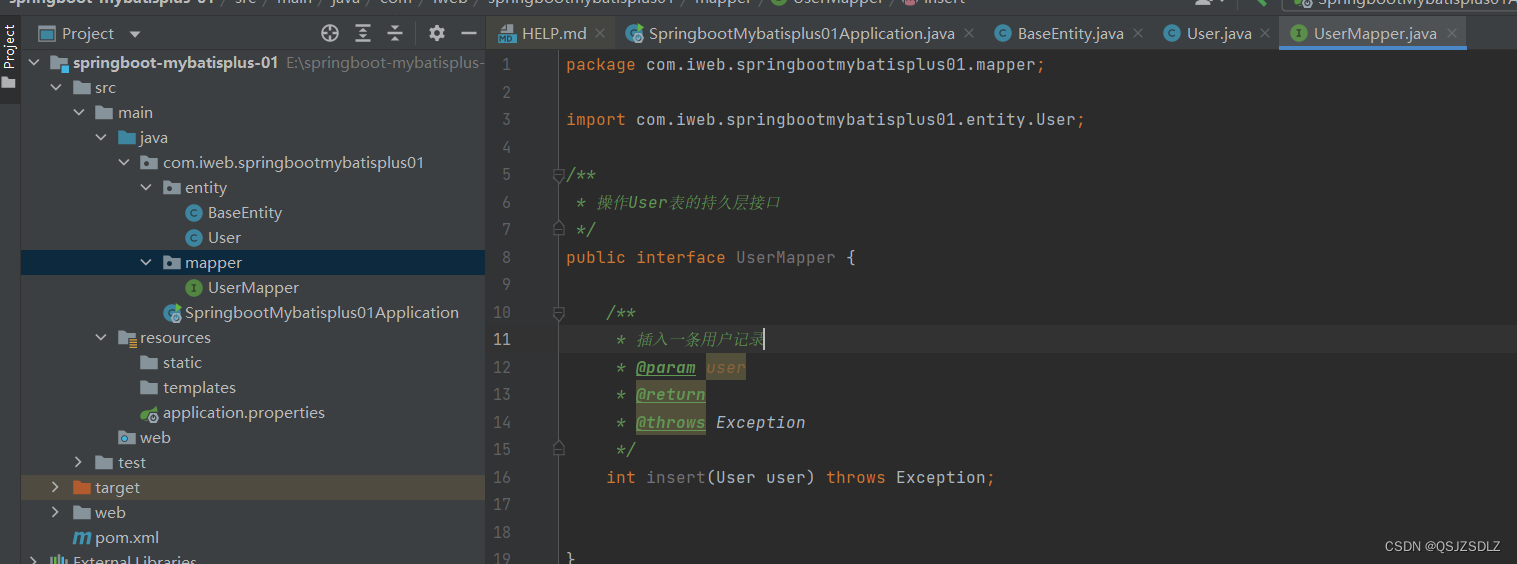Collapse the entity package

(x=145, y=188)
